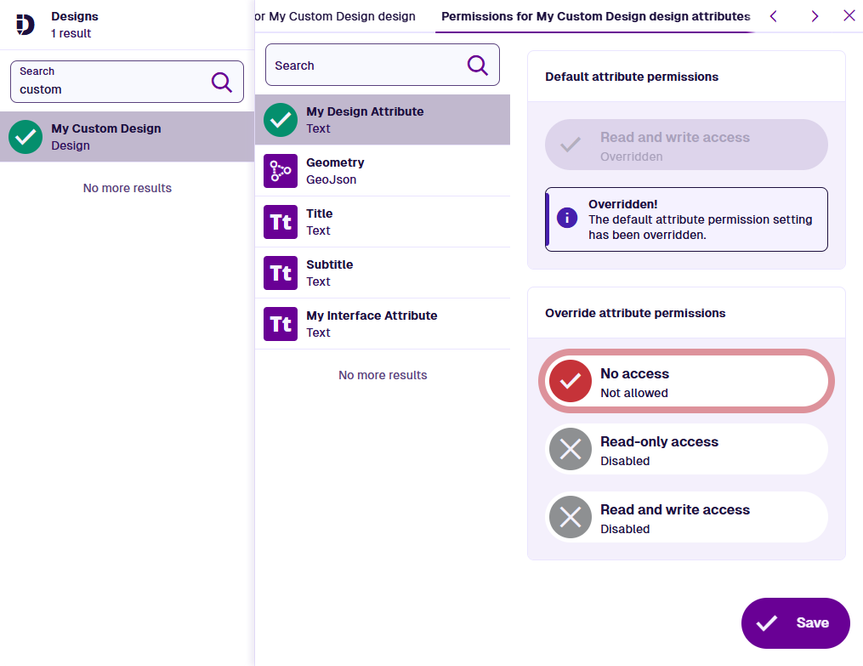Enable Read-only access override
This screenshot has width=863, height=666.
coord(686,449)
